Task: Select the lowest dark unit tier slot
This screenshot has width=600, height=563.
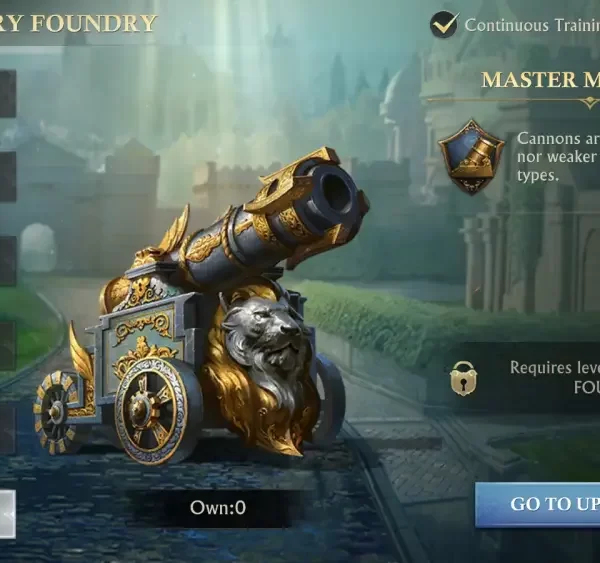Action: pos(8,430)
